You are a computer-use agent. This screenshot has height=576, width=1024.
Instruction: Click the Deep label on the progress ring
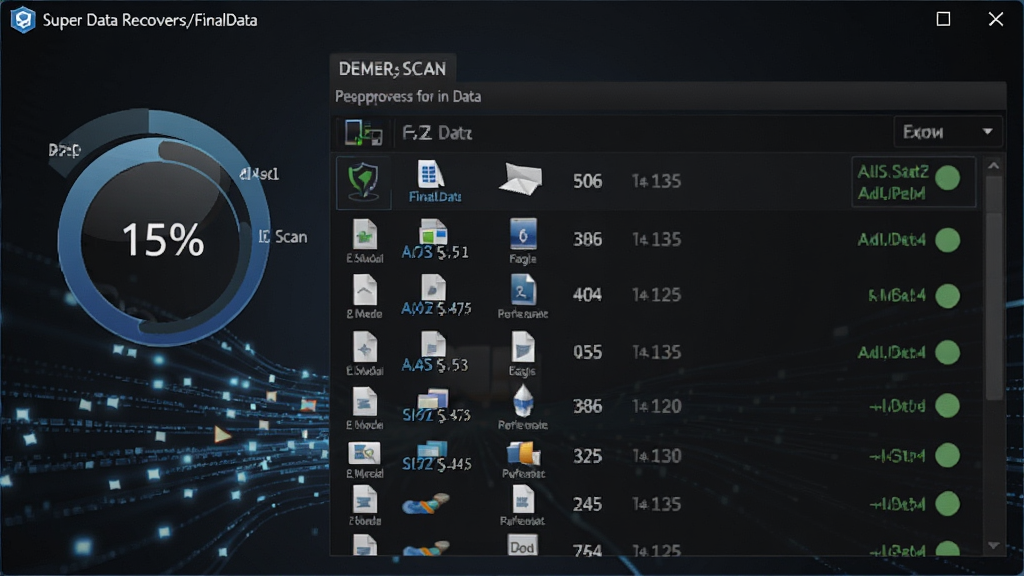(x=65, y=150)
